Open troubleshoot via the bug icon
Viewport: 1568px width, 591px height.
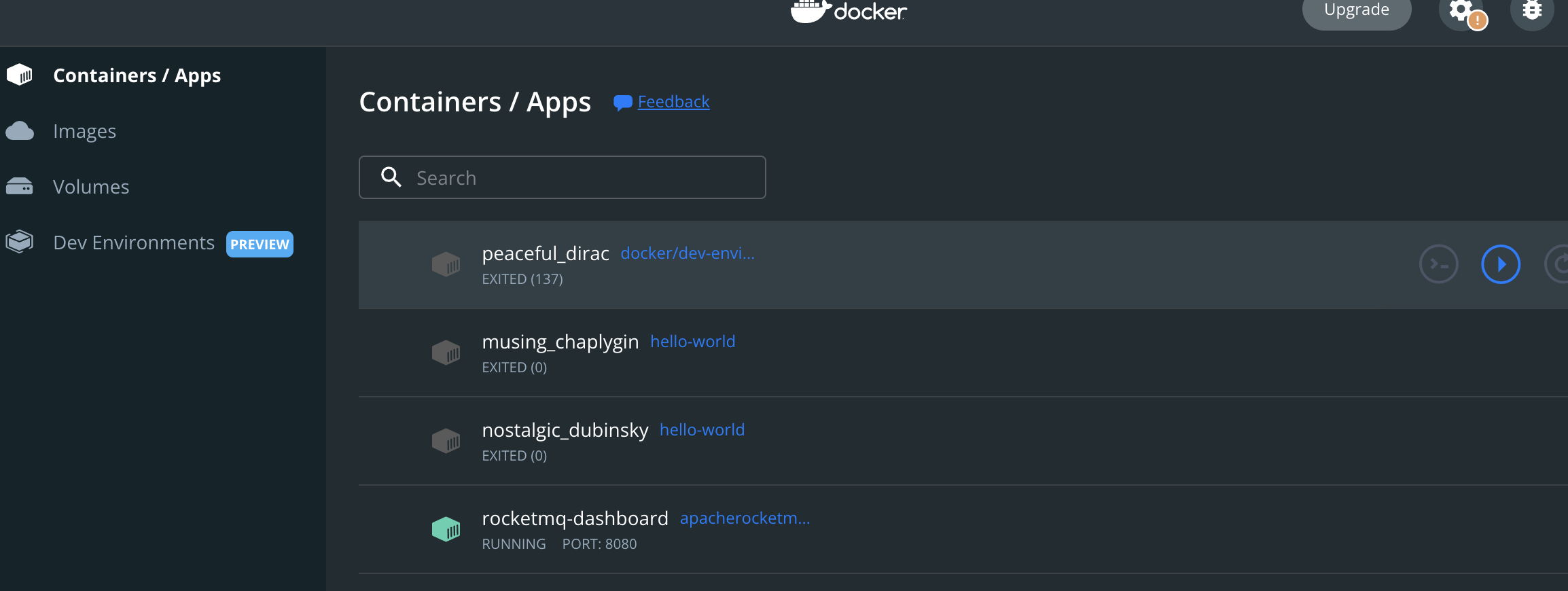click(1531, 10)
